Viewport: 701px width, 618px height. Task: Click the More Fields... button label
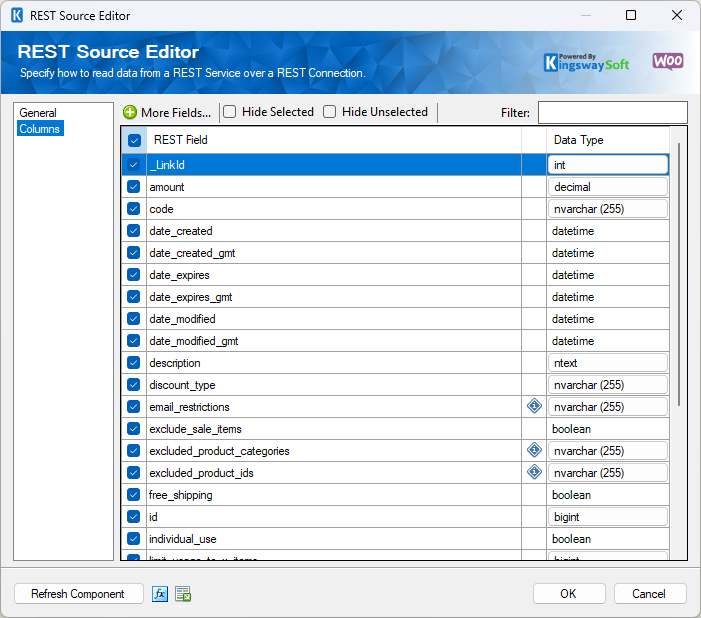pos(176,112)
